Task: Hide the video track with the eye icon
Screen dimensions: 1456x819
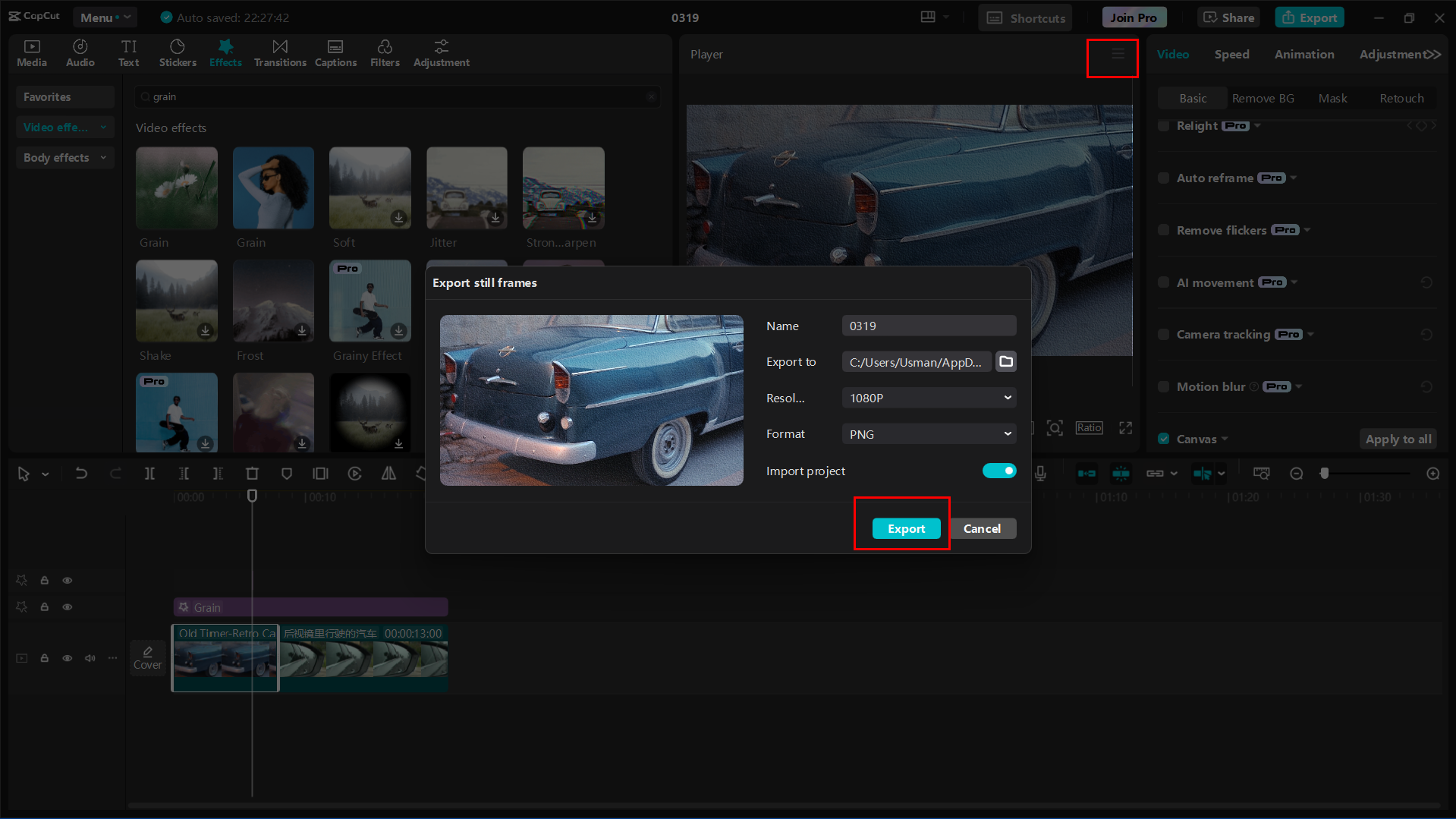Action: 67,658
